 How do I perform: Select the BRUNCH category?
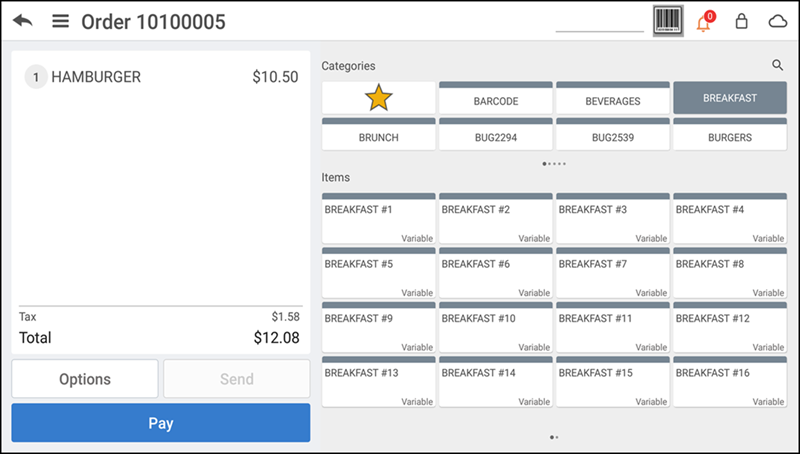[379, 134]
